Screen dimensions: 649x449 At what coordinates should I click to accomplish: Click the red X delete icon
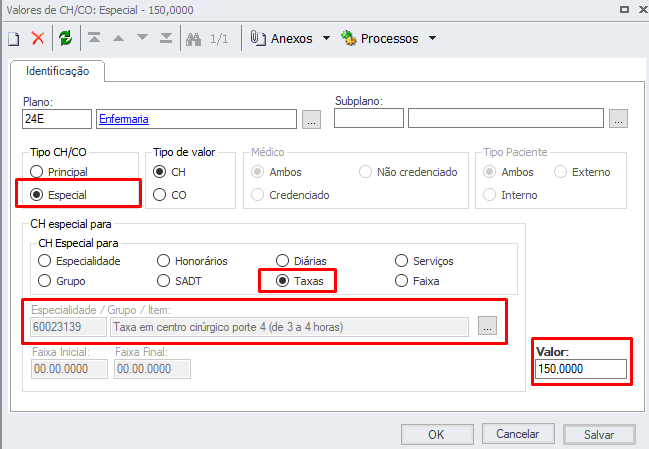(38, 38)
